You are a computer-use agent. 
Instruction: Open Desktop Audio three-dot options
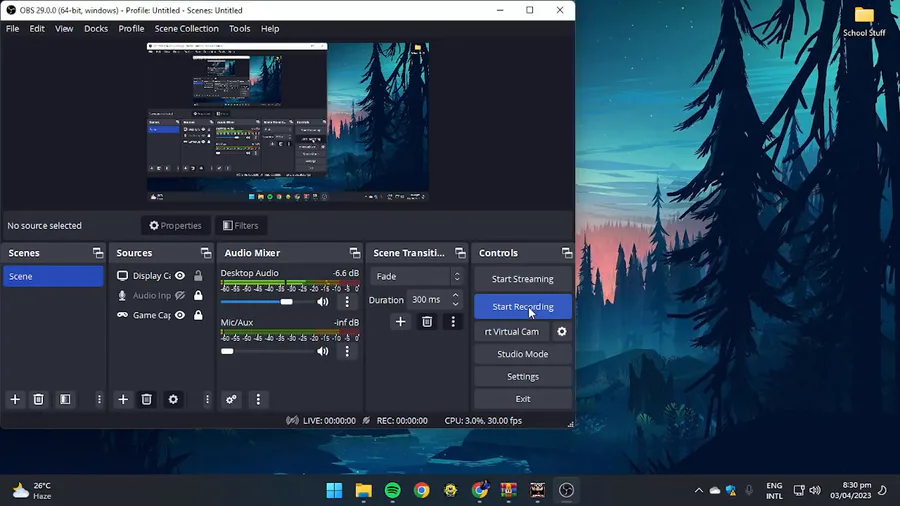347,302
